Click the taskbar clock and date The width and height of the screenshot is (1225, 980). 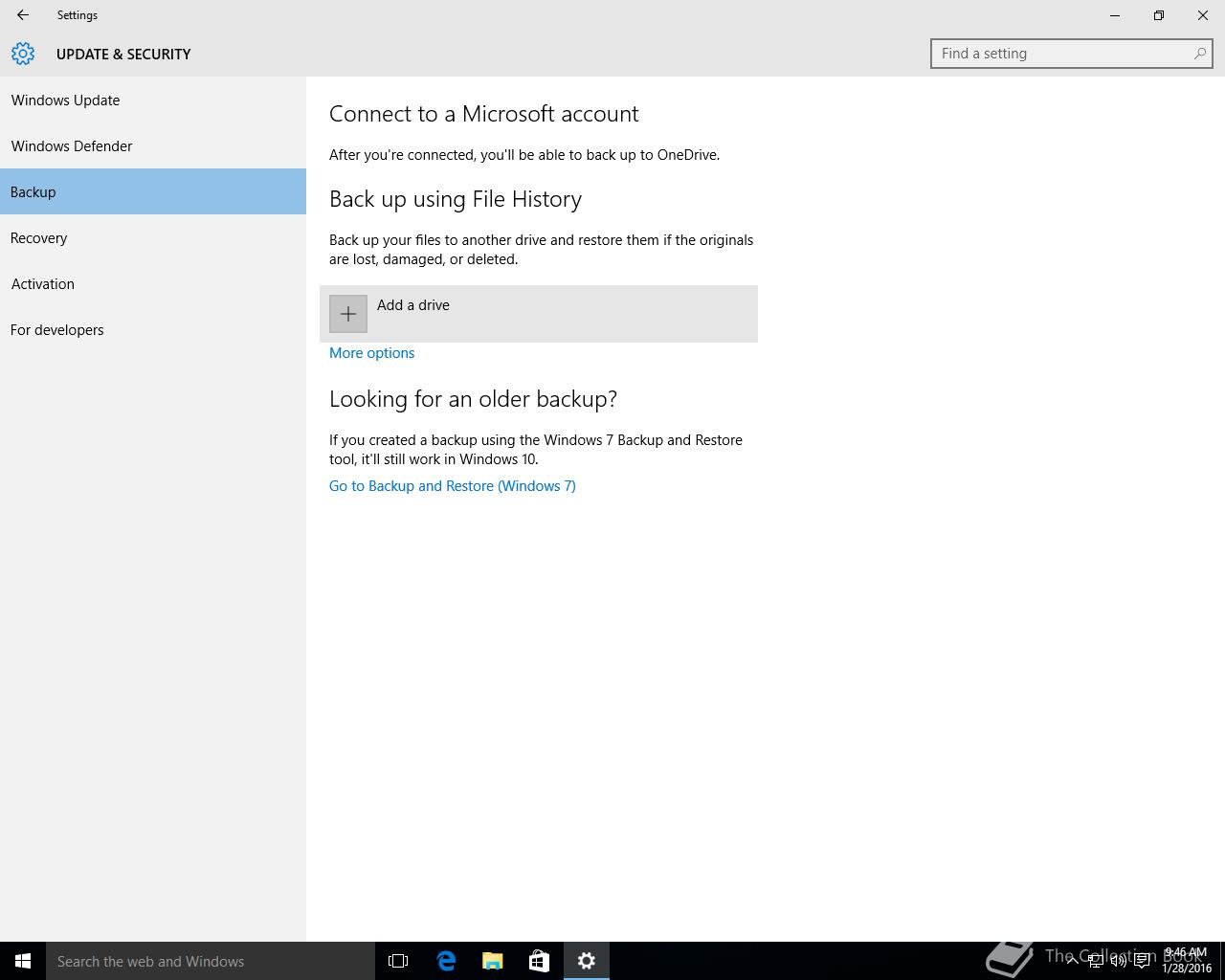coord(1187,961)
